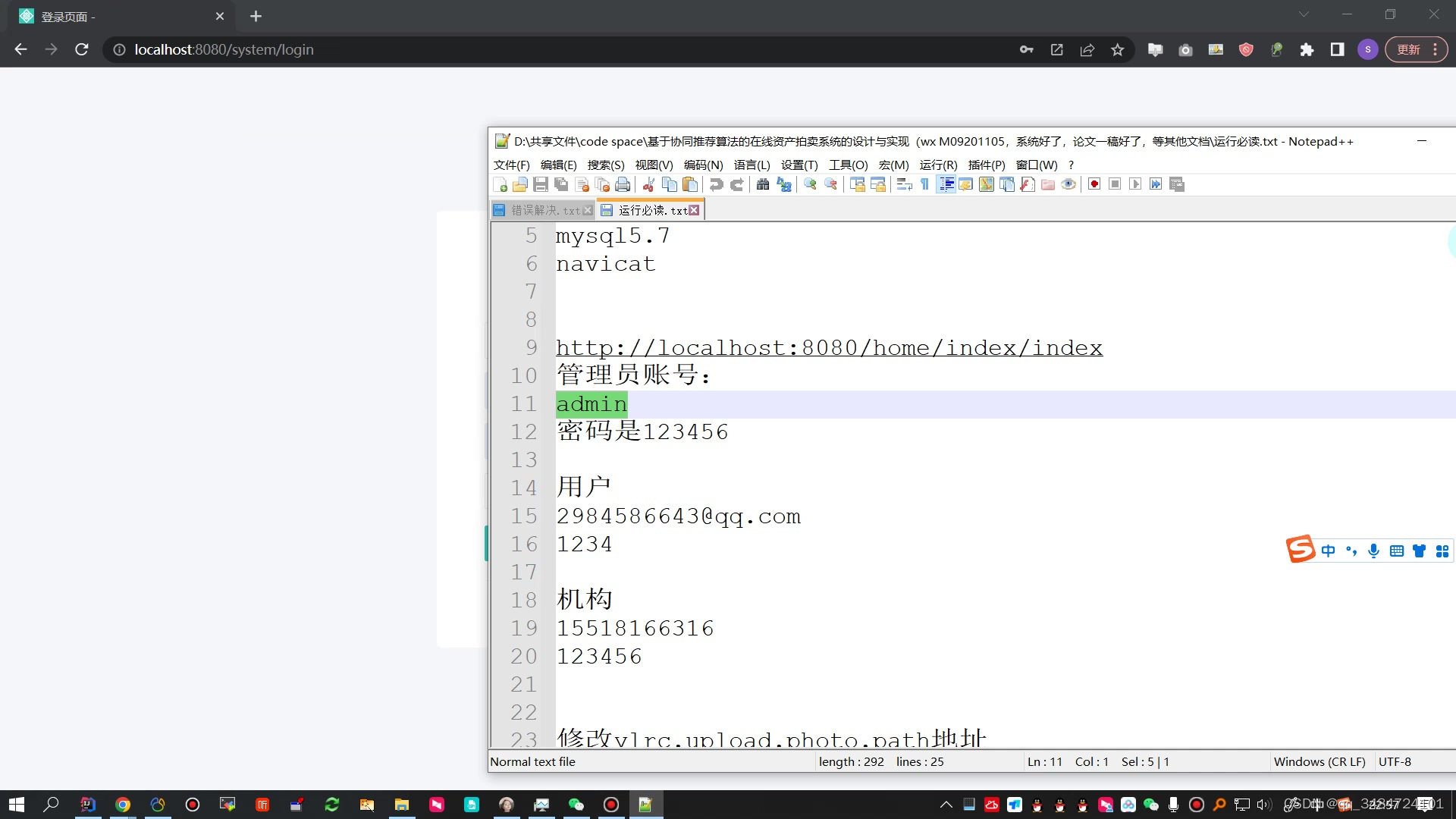Viewport: 1456px width, 819px height.
Task: Open the 插件(P) plugins menu
Action: (x=986, y=165)
